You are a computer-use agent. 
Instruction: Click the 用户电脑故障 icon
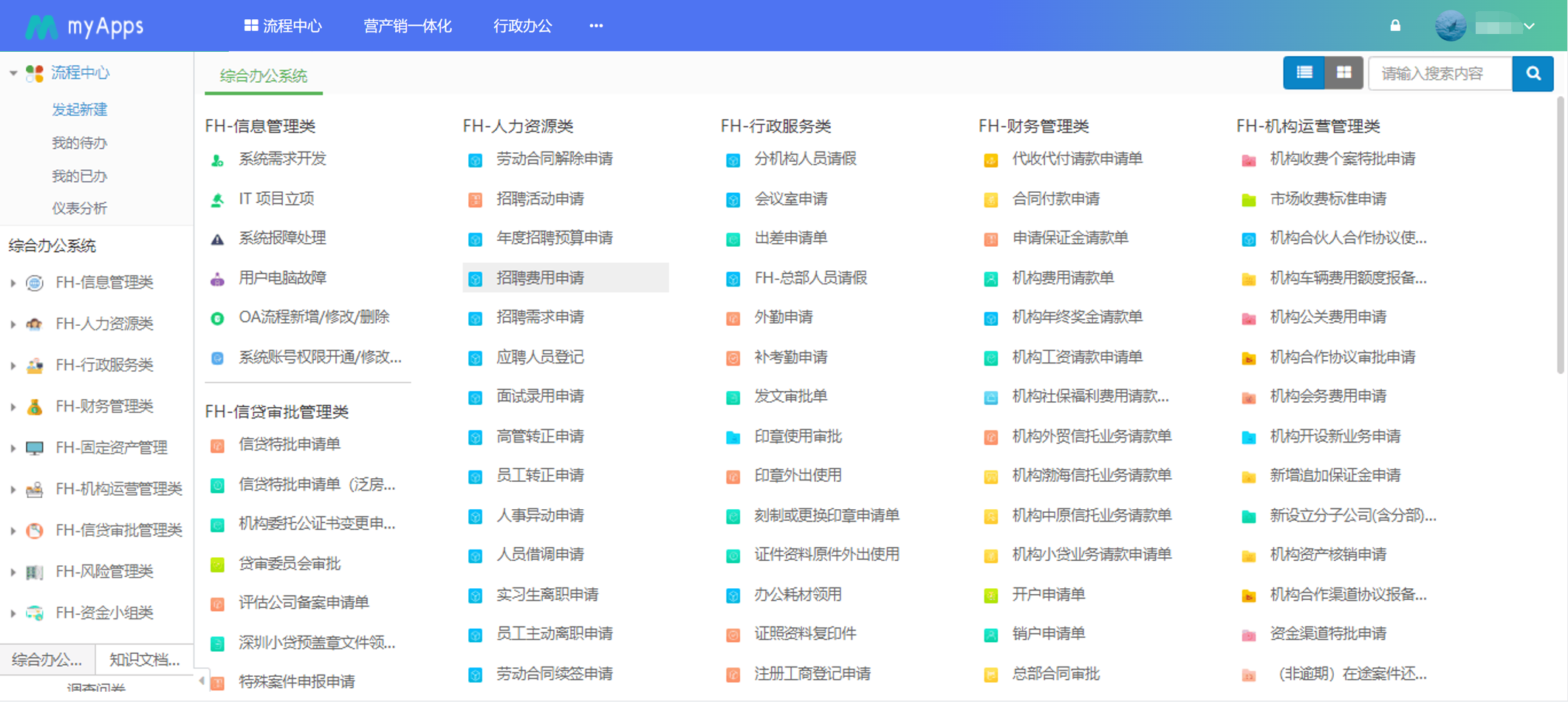pos(218,278)
